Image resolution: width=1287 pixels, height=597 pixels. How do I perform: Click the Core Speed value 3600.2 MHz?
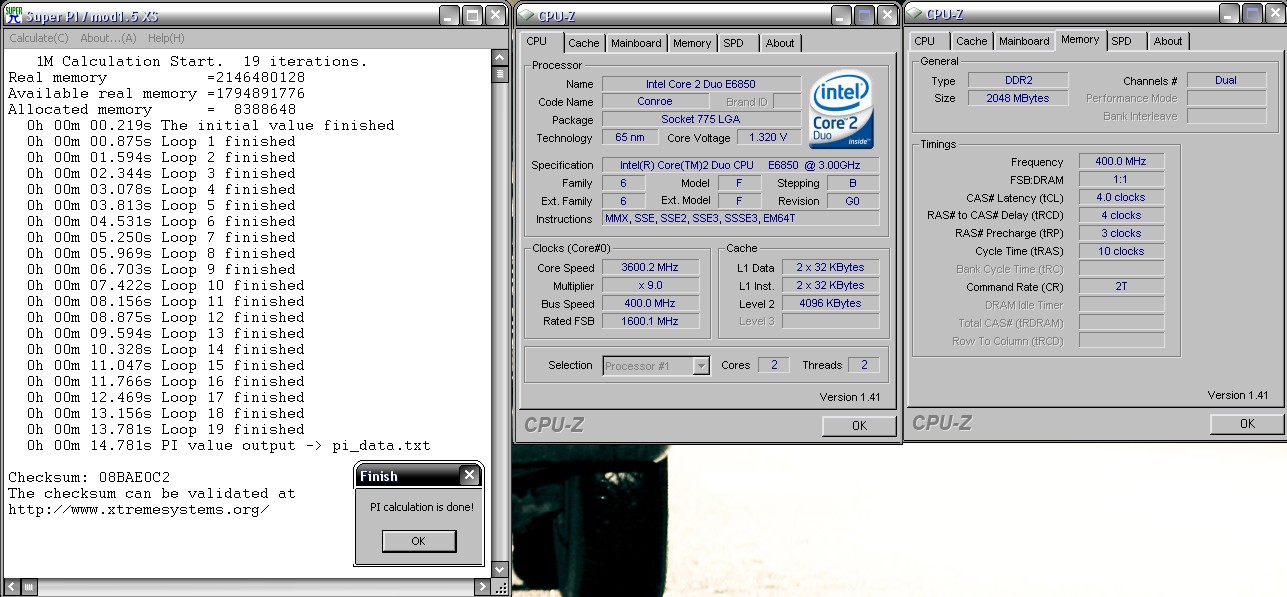pos(650,268)
